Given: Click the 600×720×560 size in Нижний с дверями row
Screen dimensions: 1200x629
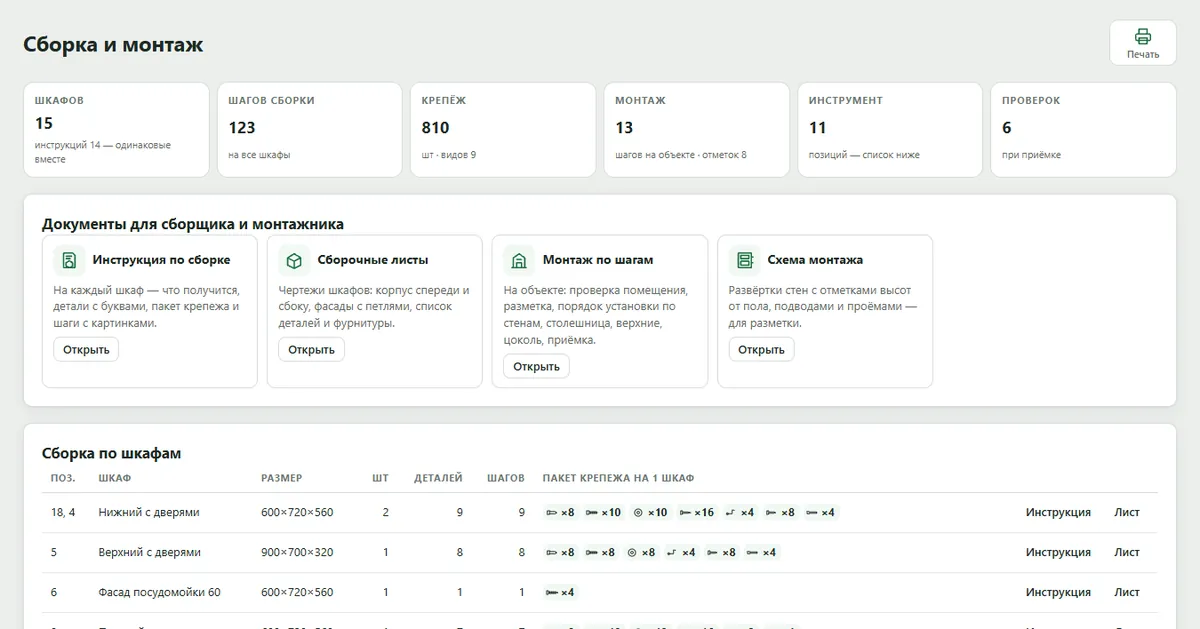Looking at the screenshot, I should coord(297,512).
